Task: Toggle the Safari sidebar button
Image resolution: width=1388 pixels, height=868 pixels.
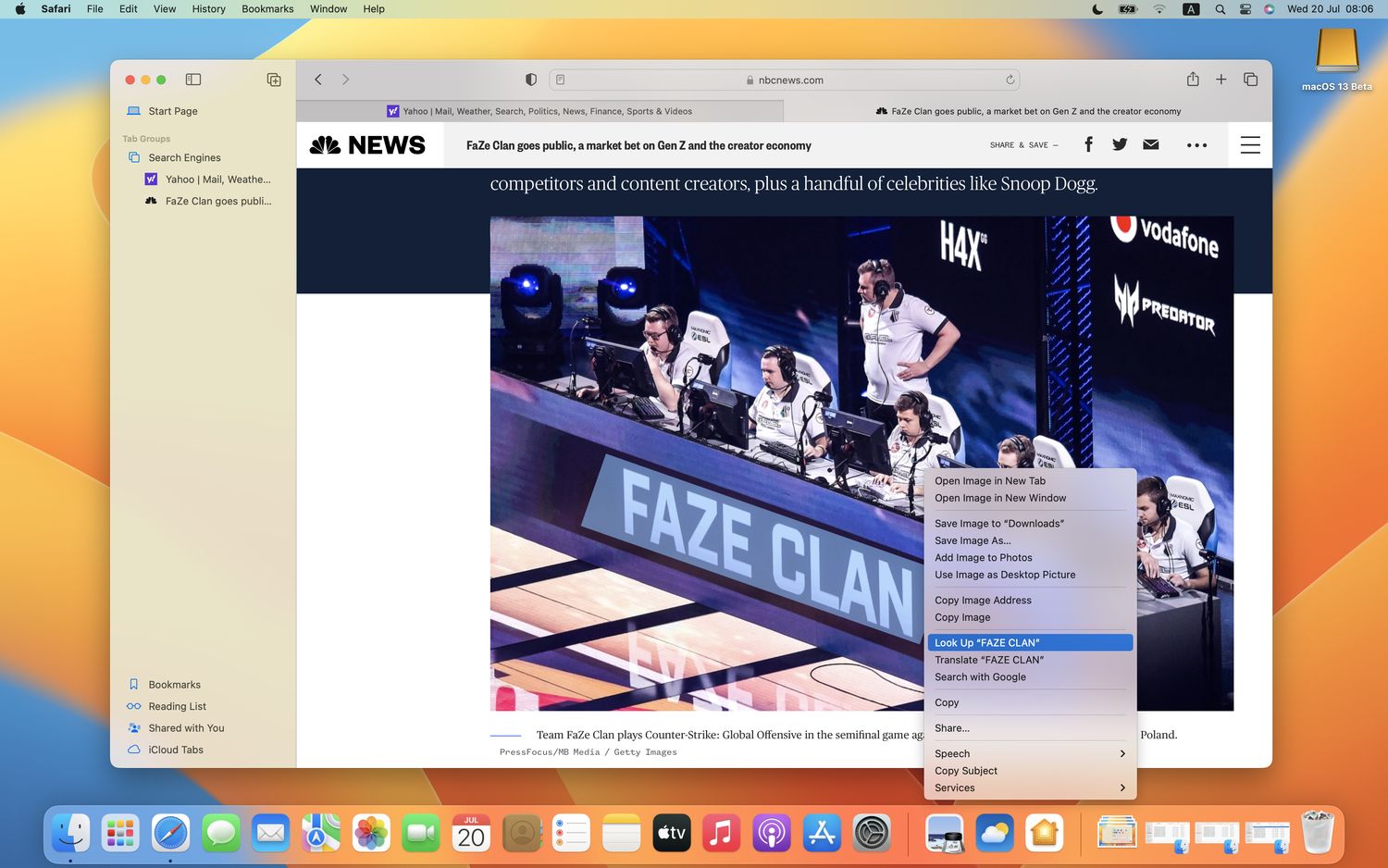Action: (x=193, y=80)
